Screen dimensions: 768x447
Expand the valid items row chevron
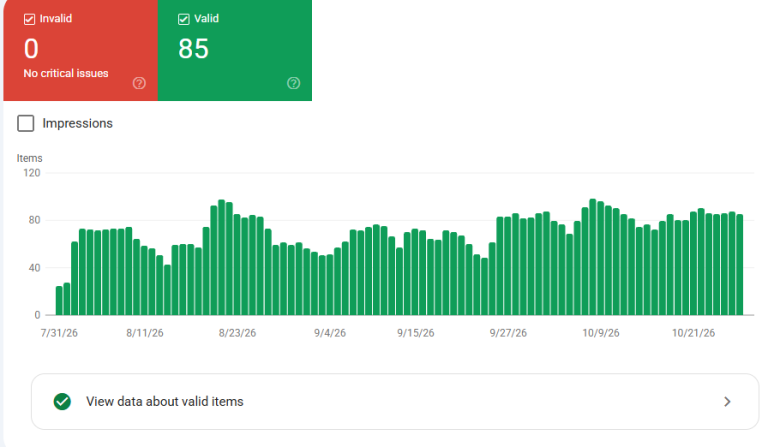pos(727,402)
